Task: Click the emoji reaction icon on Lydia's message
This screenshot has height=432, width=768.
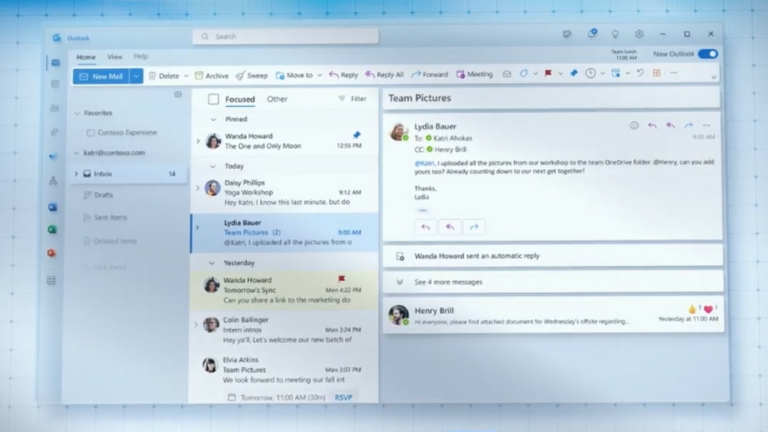Action: (x=634, y=126)
